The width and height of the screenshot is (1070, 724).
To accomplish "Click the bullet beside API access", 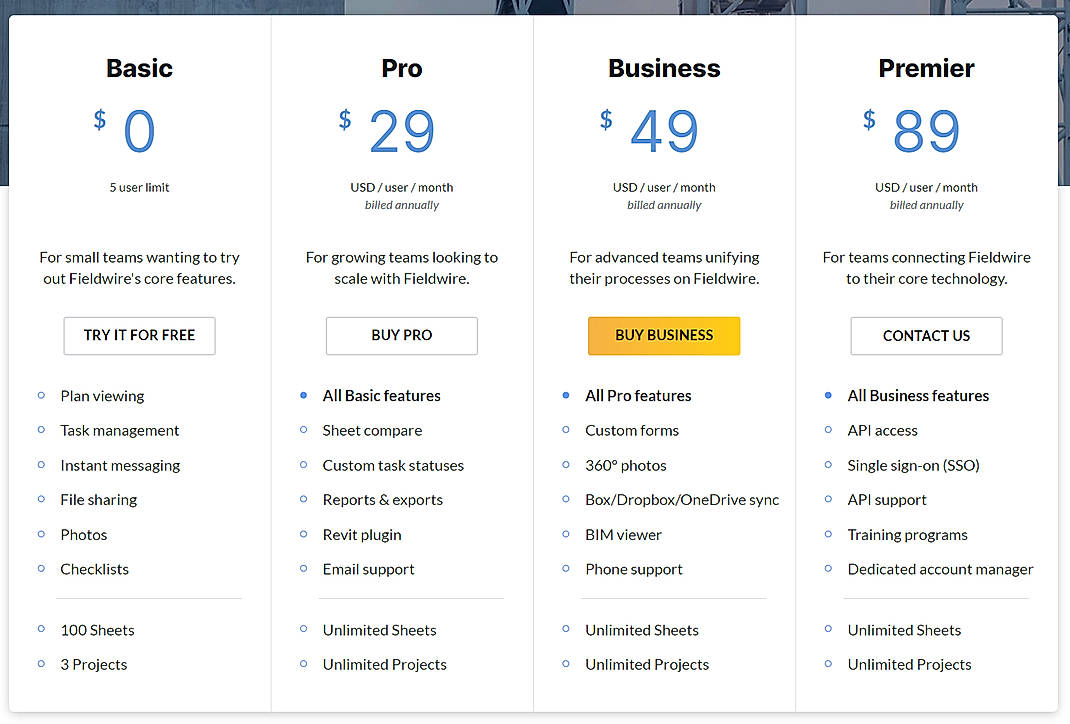I will click(828, 431).
